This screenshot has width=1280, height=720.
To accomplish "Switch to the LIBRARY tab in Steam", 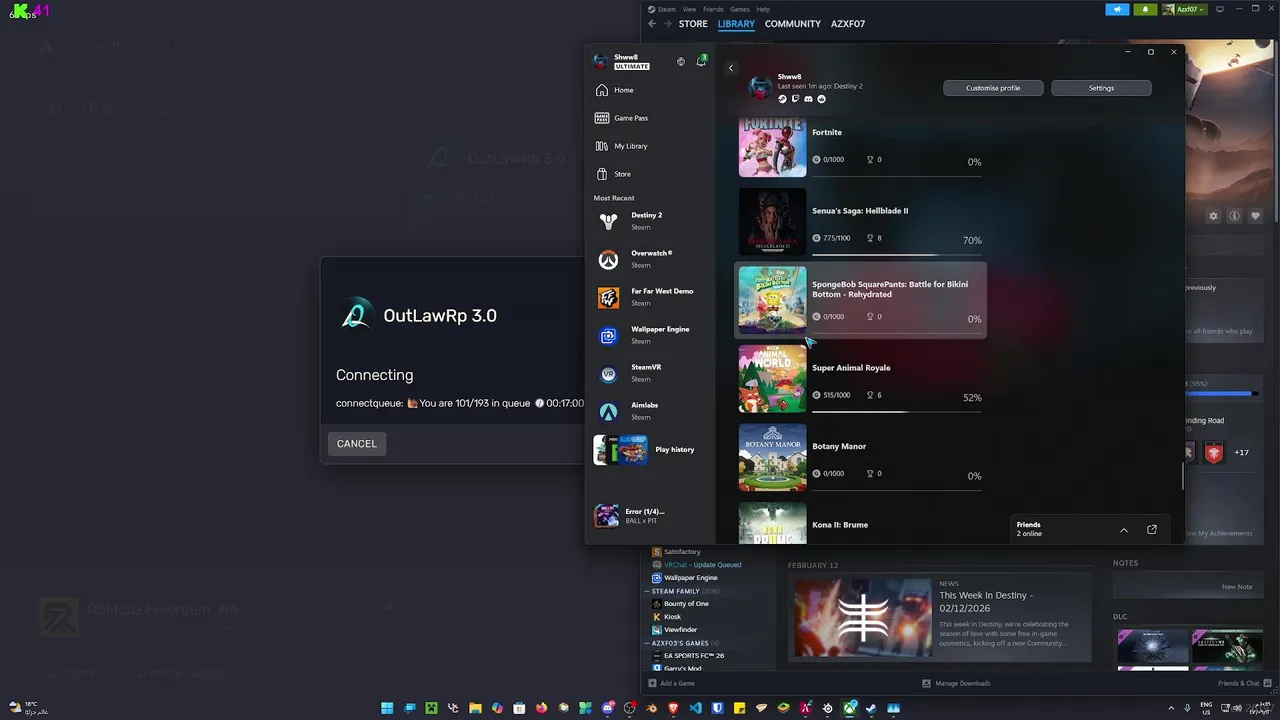I will [736, 24].
